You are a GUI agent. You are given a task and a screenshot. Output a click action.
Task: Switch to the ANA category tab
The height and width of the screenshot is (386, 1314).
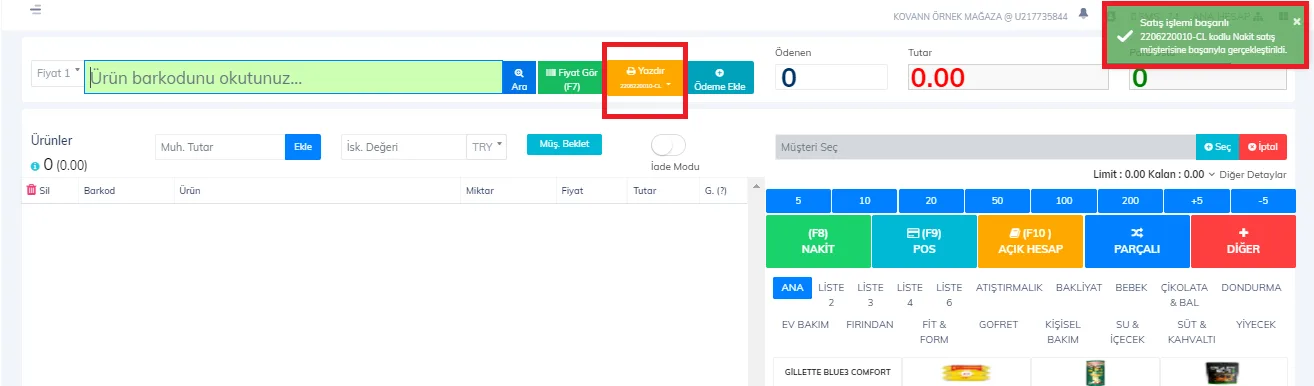[792, 287]
